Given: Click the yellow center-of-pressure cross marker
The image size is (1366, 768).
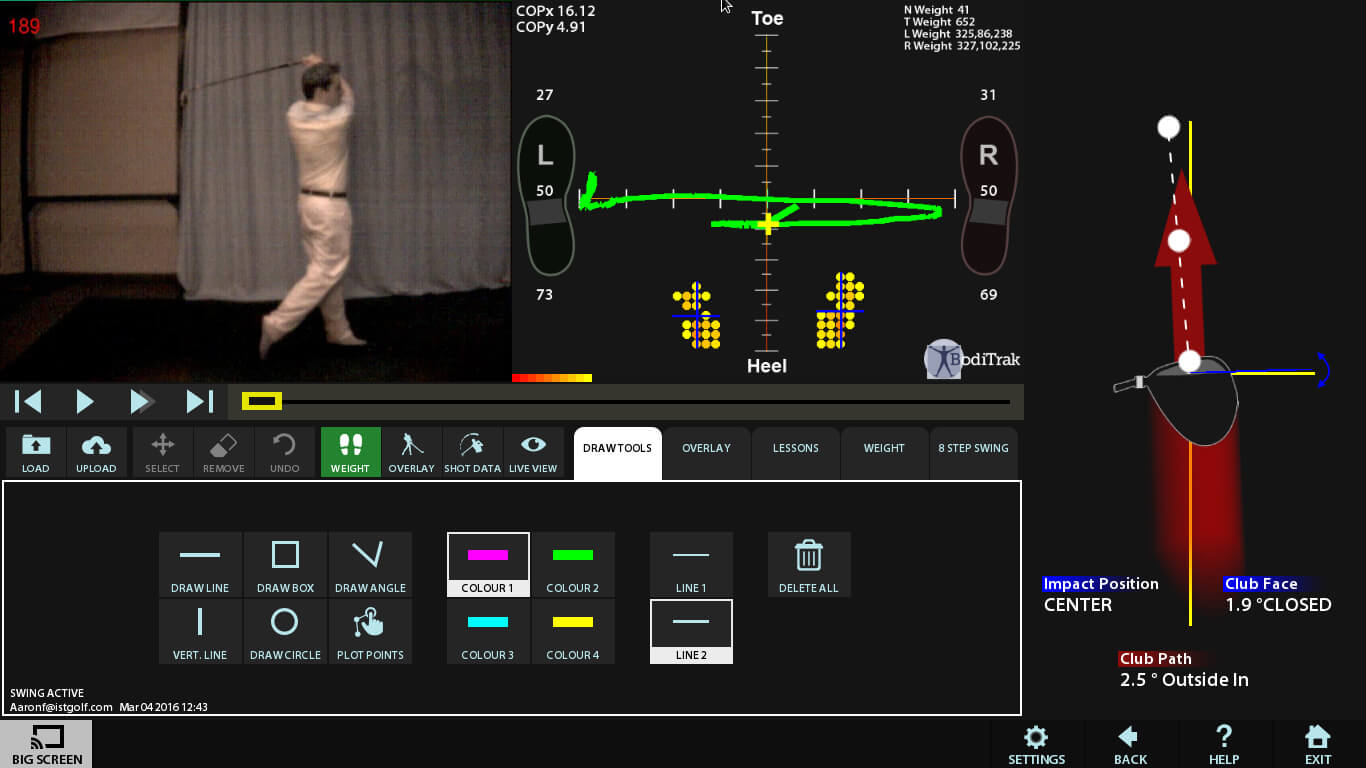Looking at the screenshot, I should click(x=767, y=224).
